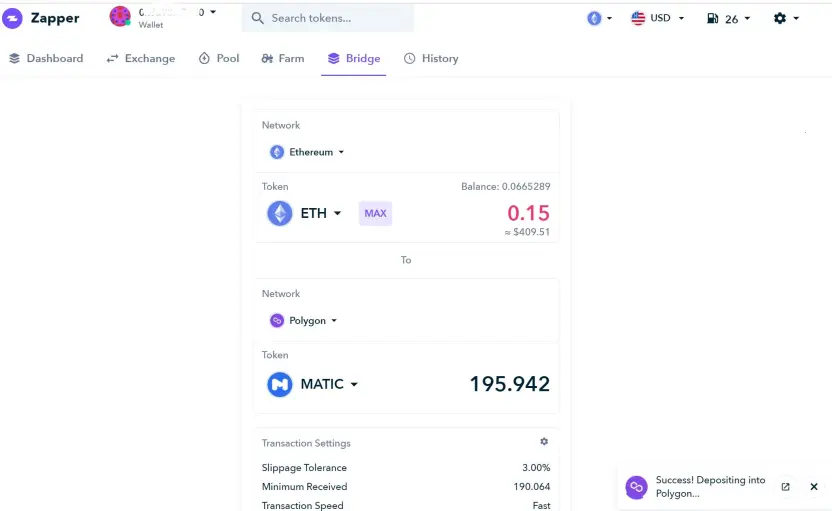
Task: Expand the MATIC token dropdown
Action: tap(329, 384)
